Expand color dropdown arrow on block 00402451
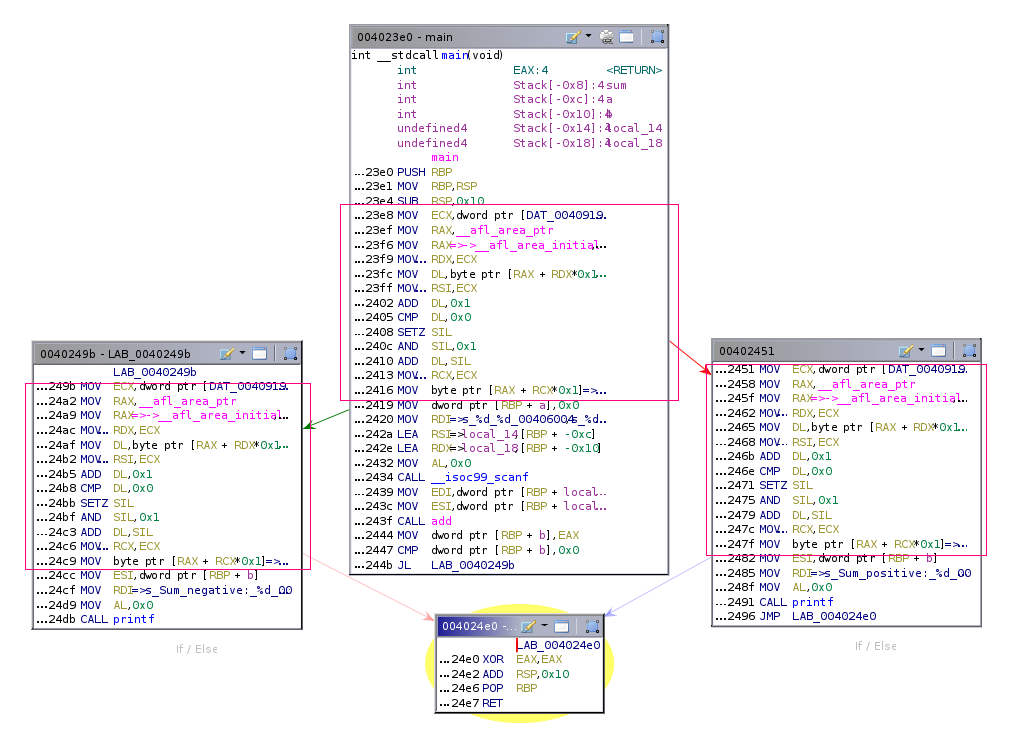 (922, 351)
